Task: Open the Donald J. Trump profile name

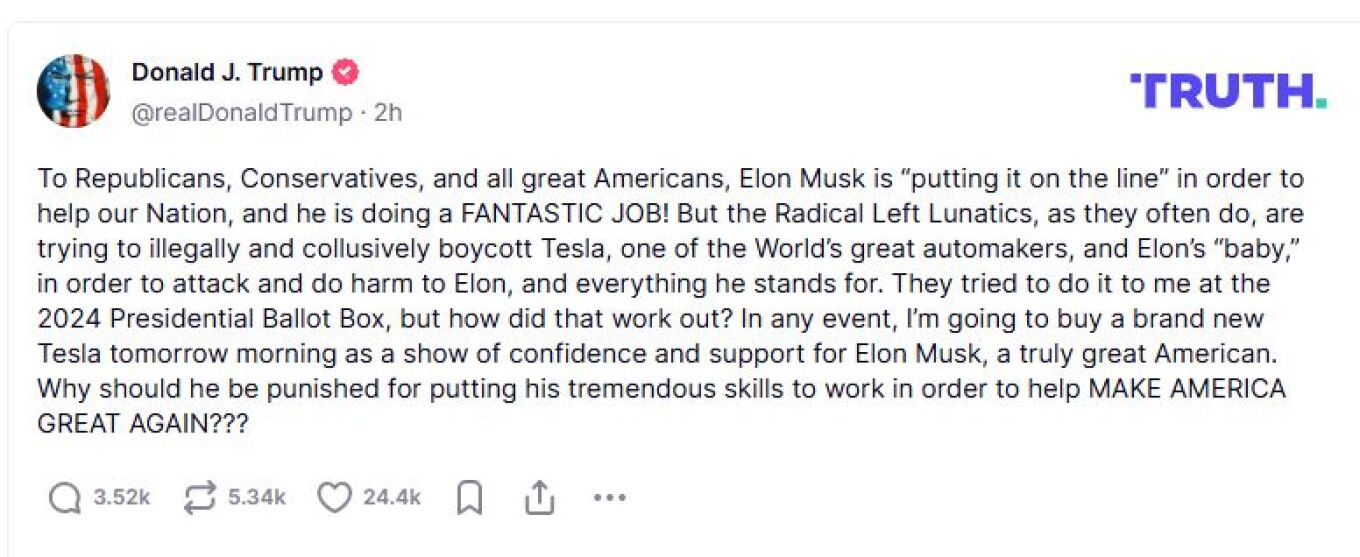Action: (227, 73)
